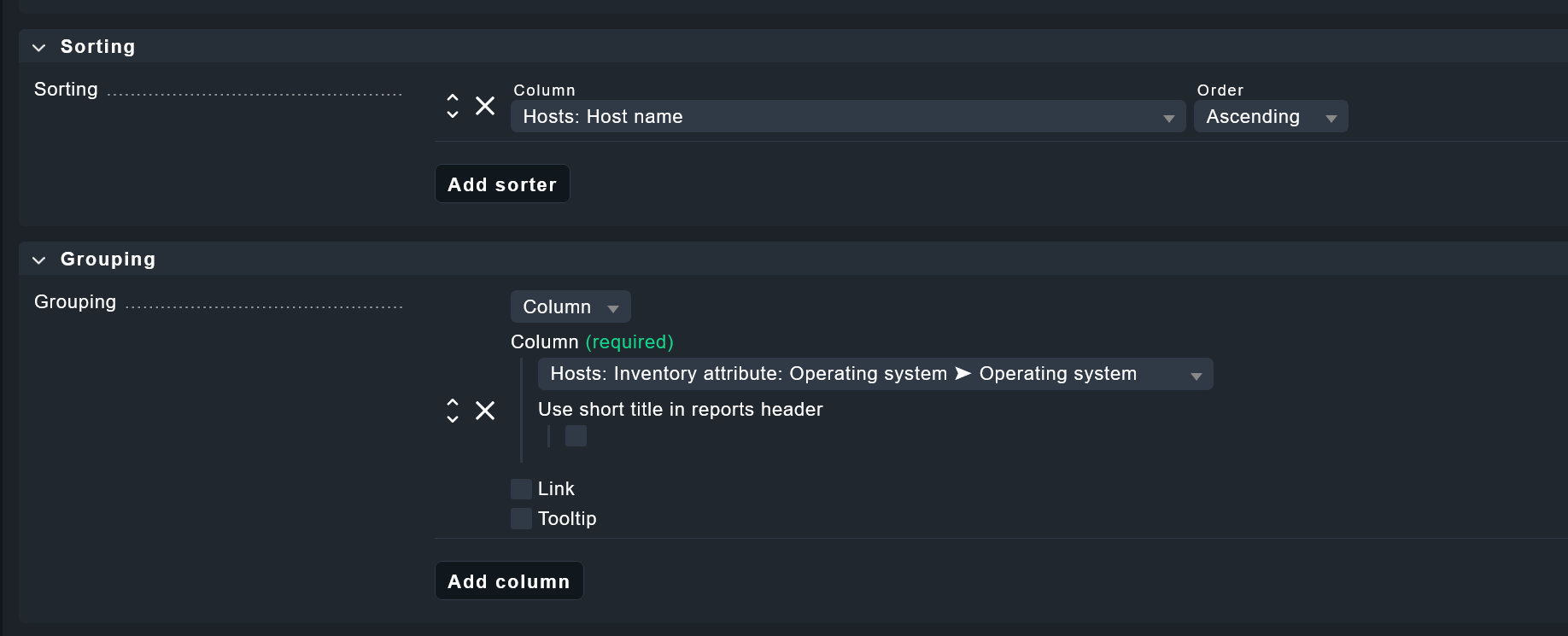Click the Grouping section header title
The width and height of the screenshot is (1568, 636).
coord(108,260)
